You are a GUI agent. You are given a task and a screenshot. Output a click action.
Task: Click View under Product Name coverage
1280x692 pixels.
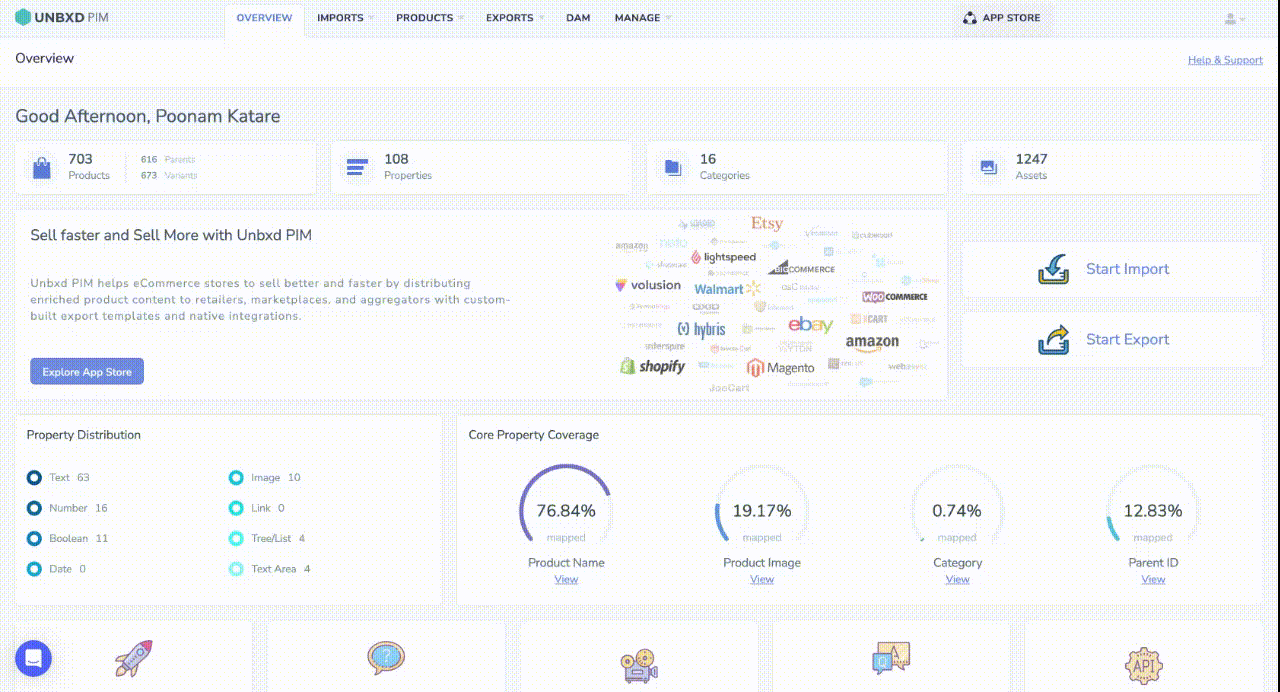coord(566,579)
